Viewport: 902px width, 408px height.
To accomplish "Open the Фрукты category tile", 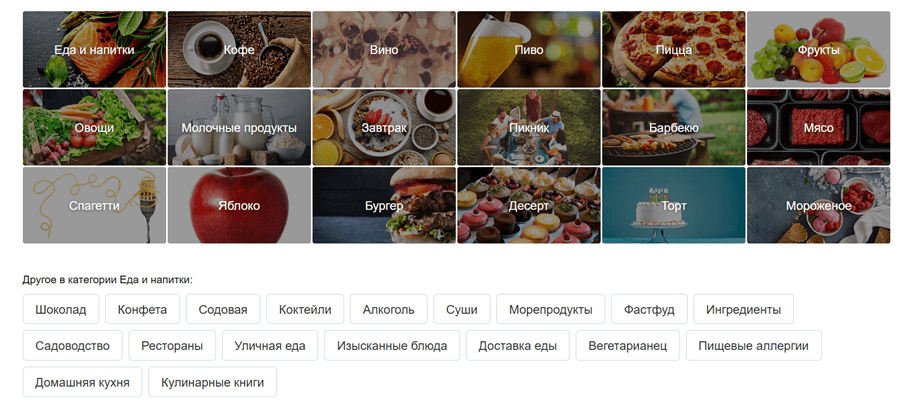I will pyautogui.click(x=819, y=49).
